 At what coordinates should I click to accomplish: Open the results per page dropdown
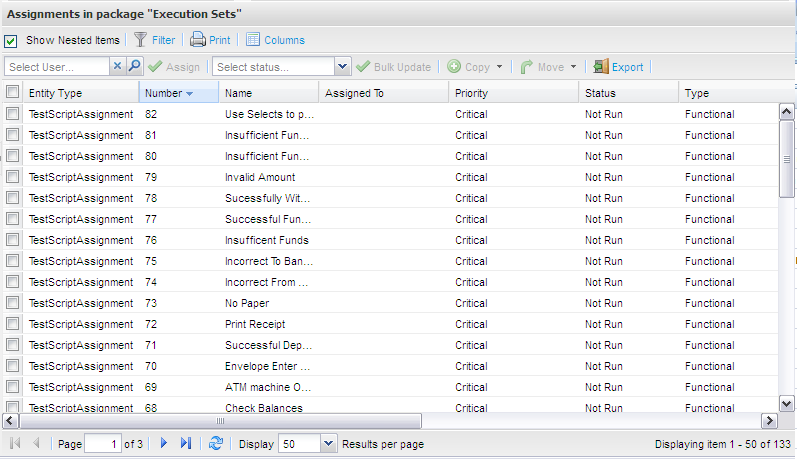pos(329,443)
